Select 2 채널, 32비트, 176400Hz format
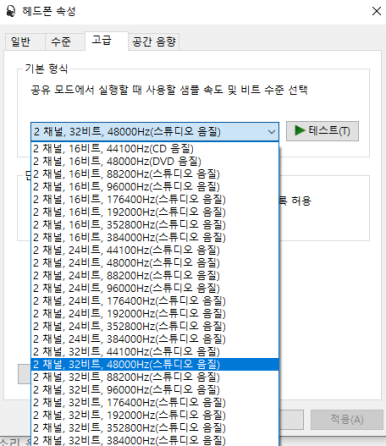 tap(155, 402)
